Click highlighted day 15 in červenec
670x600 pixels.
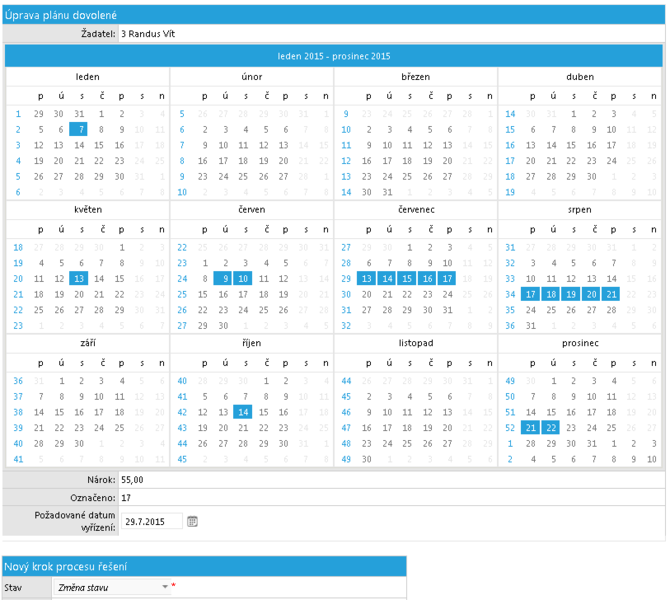[x=407, y=279]
